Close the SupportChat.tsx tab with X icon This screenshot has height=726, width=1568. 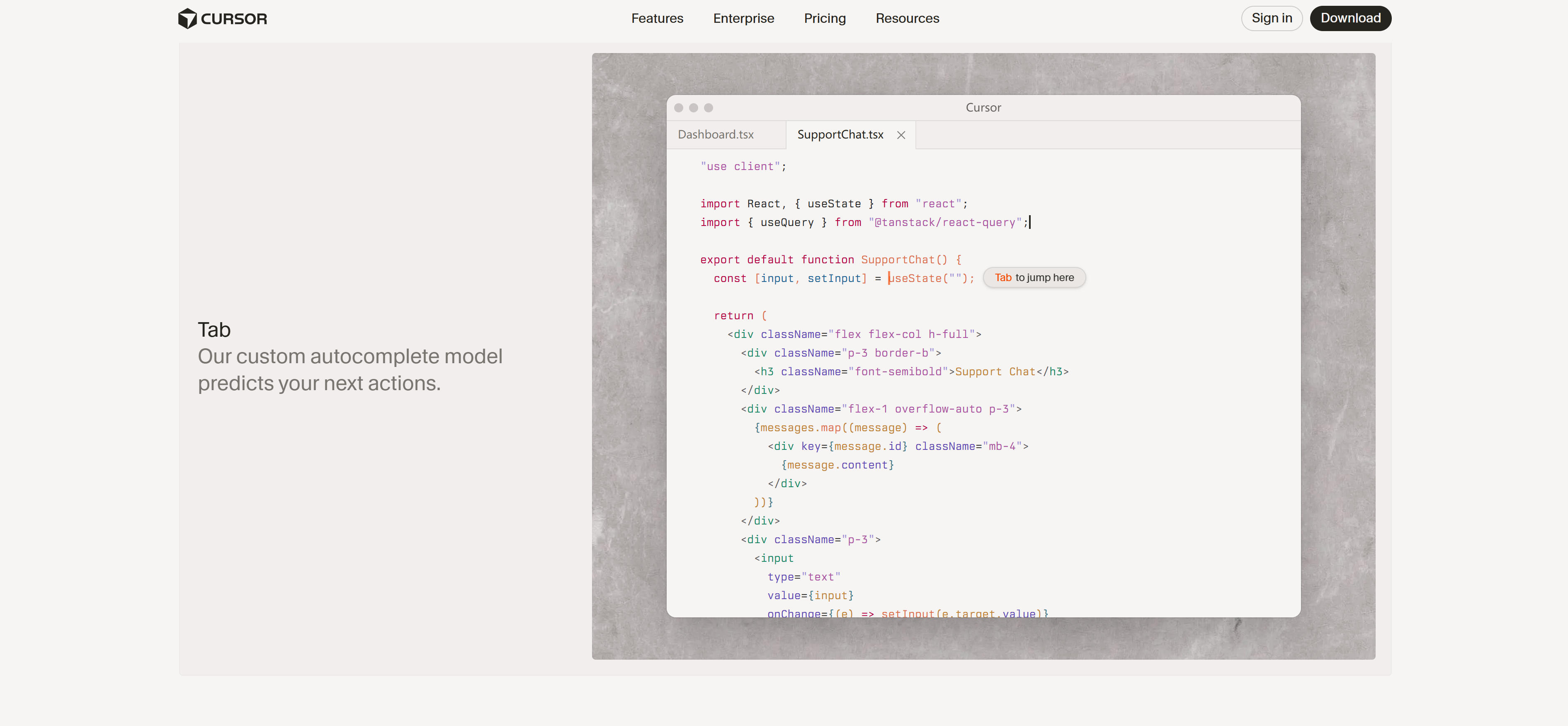point(901,135)
